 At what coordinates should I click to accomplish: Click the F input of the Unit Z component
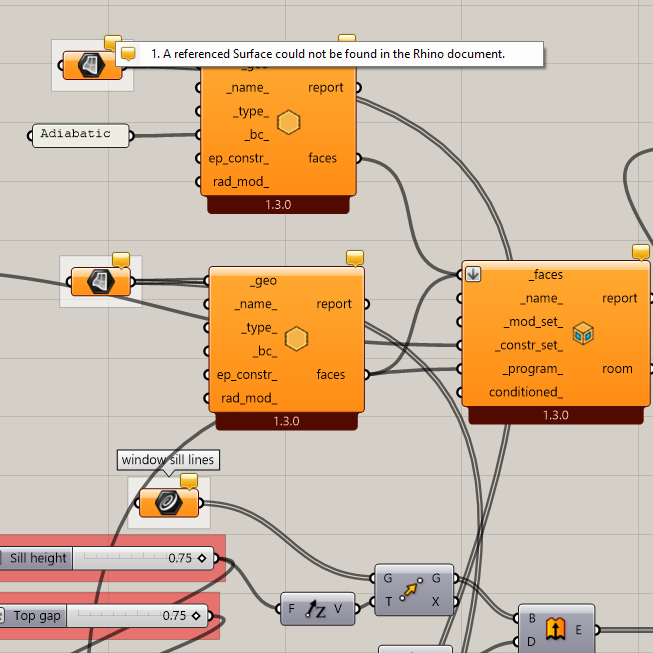pyautogui.click(x=291, y=609)
